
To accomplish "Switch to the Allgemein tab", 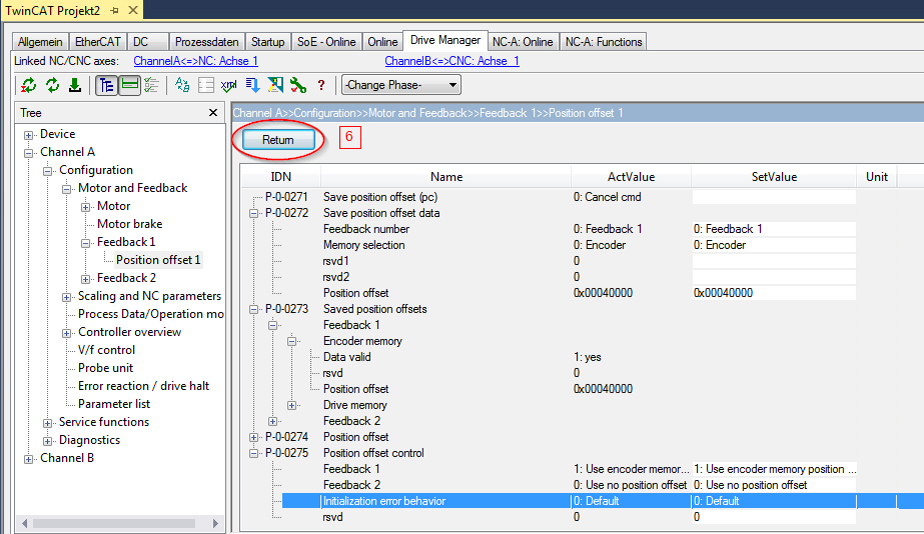I will 40,42.
